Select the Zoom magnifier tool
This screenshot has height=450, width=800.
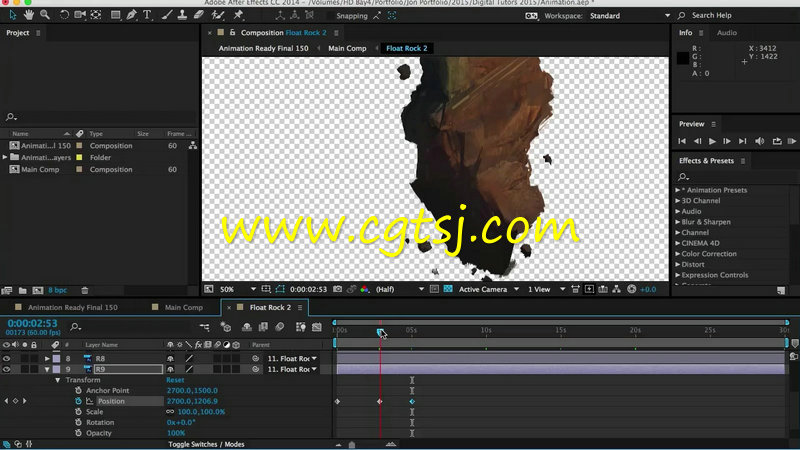click(x=45, y=15)
